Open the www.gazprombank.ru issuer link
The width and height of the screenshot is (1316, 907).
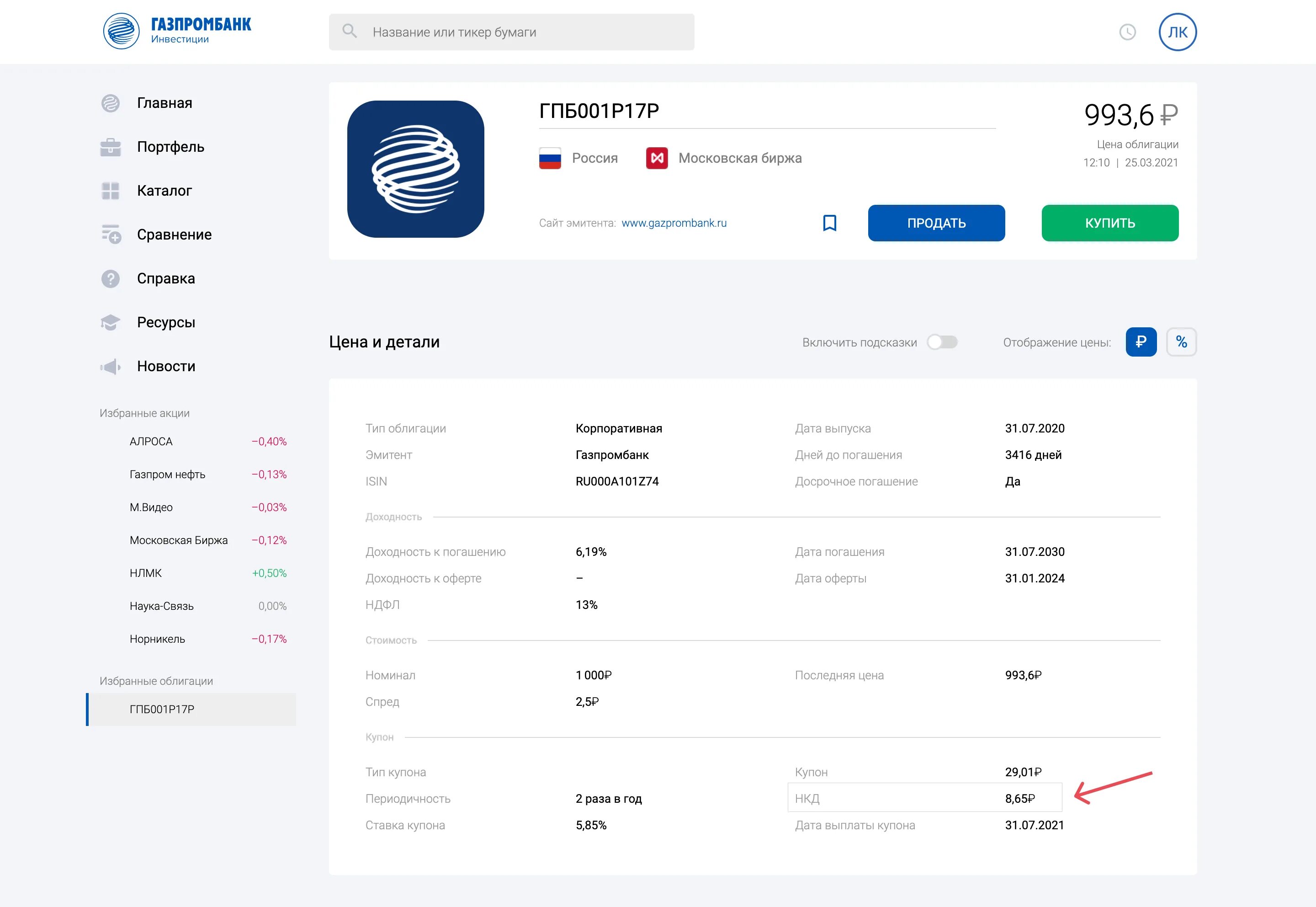674,223
